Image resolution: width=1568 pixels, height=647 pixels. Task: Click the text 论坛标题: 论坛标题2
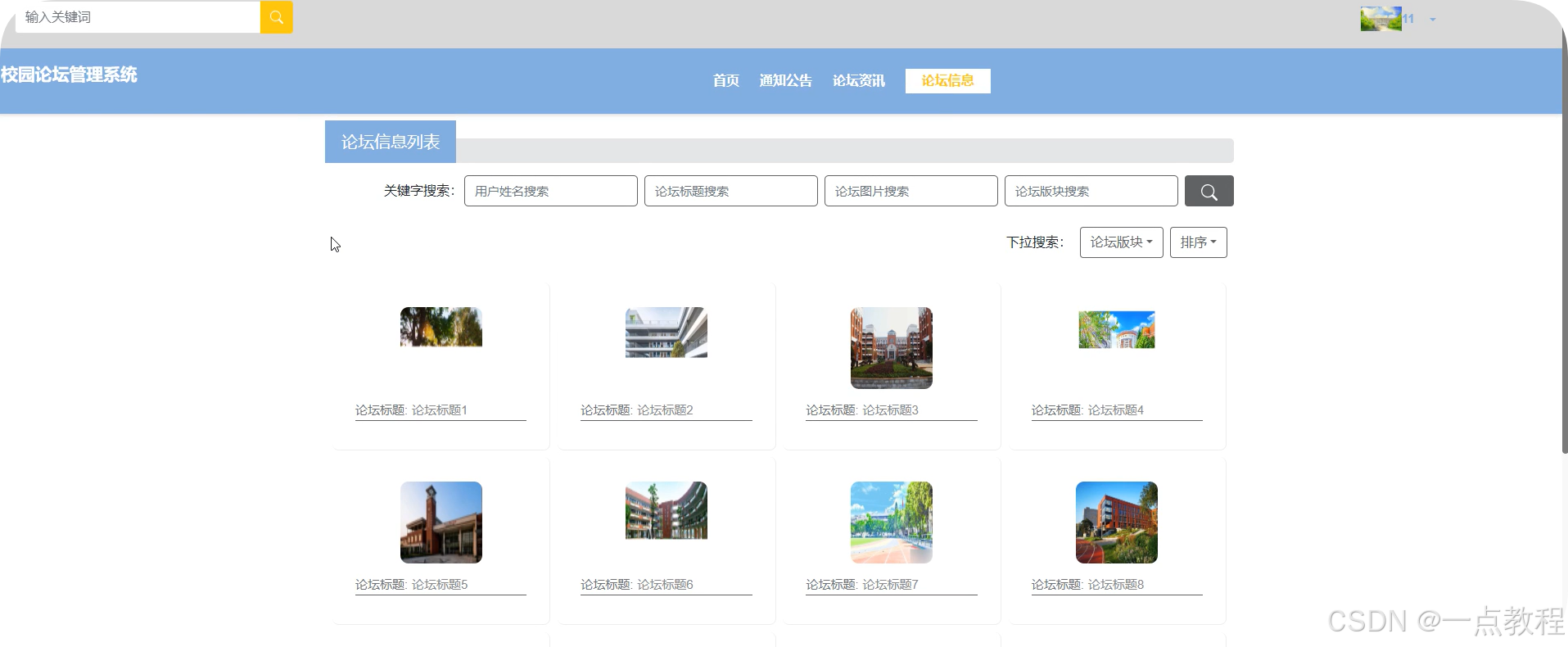point(637,410)
